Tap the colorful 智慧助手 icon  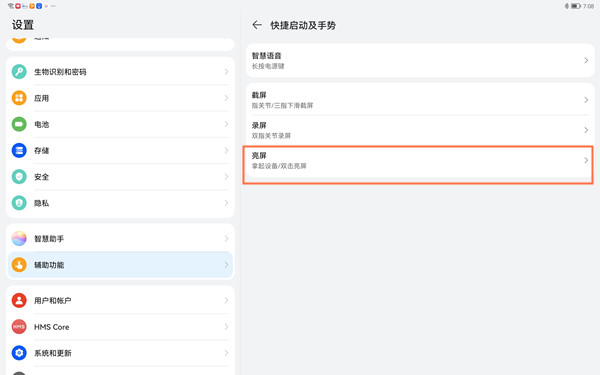click(19, 238)
